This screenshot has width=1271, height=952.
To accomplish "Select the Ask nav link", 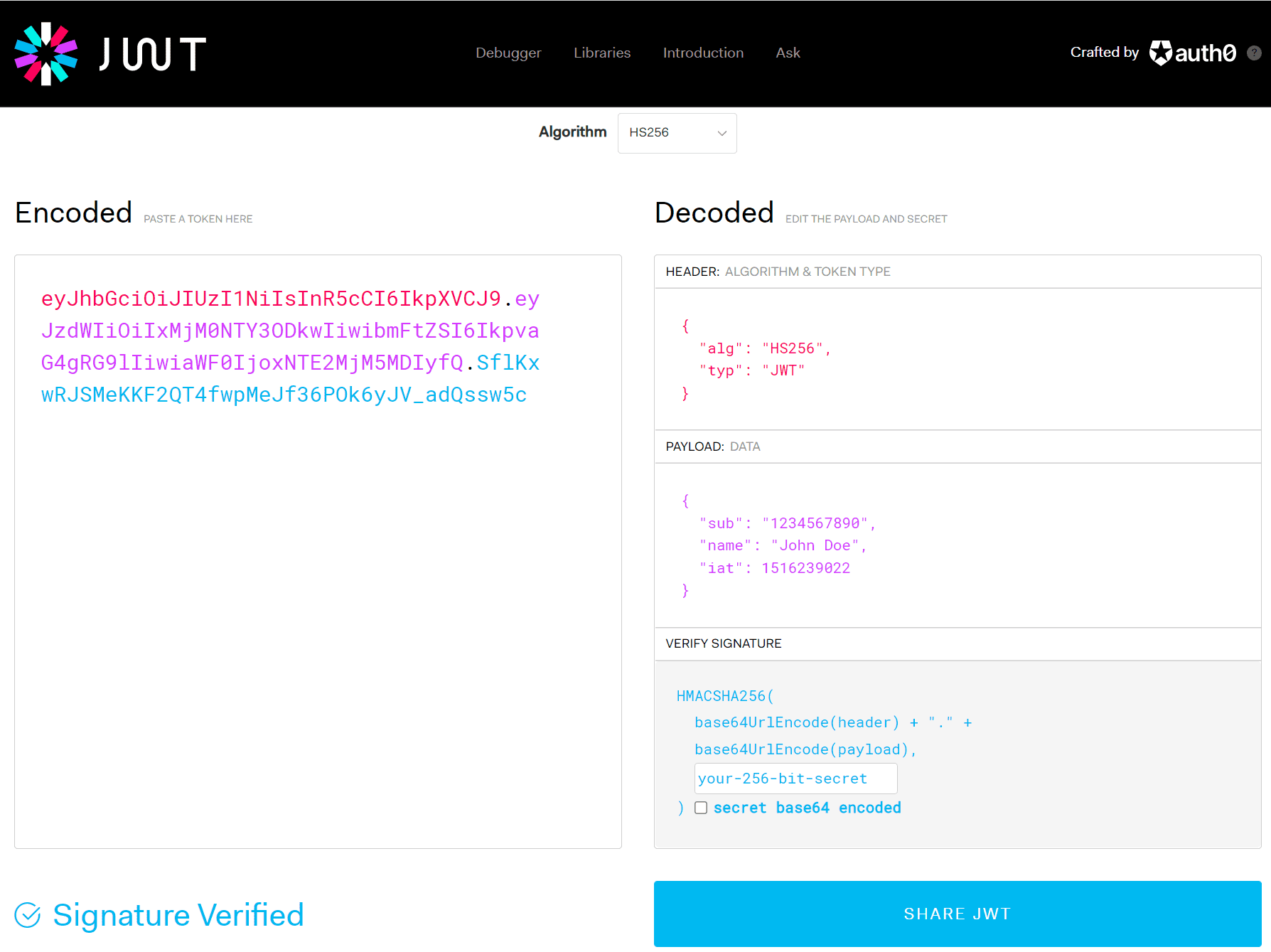I will 788,53.
